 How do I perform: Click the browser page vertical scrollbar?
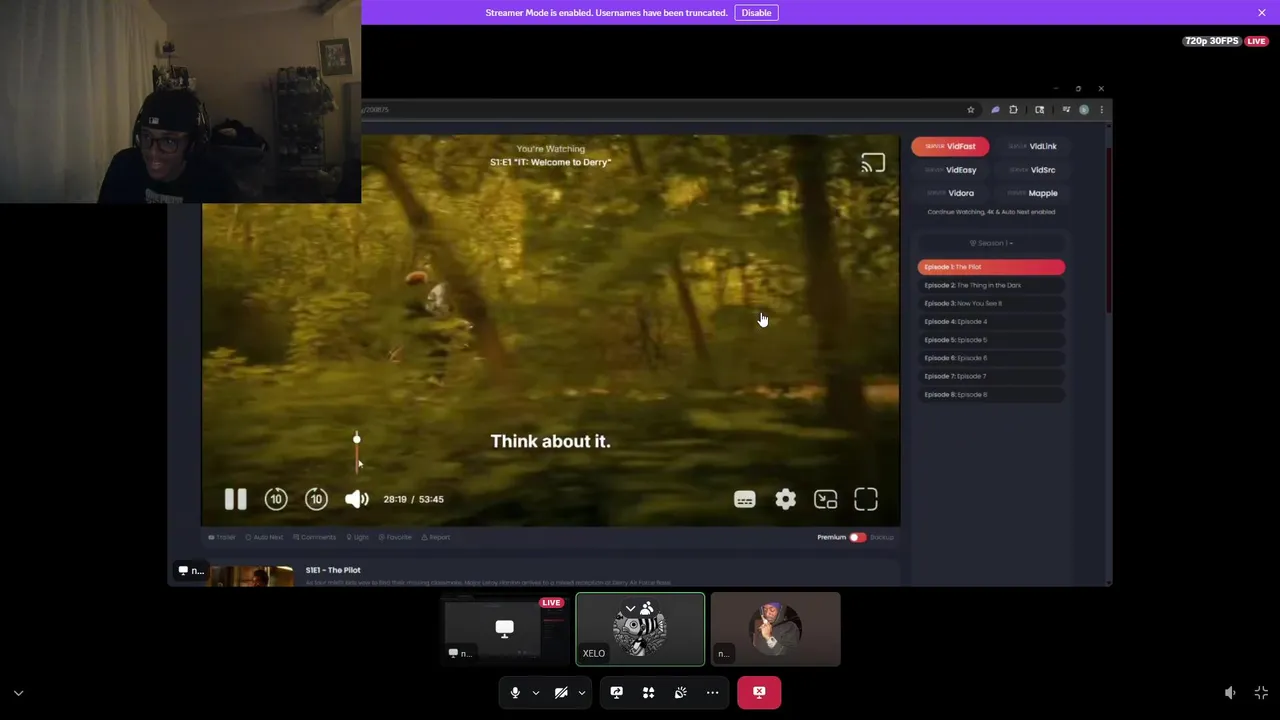[1109, 230]
